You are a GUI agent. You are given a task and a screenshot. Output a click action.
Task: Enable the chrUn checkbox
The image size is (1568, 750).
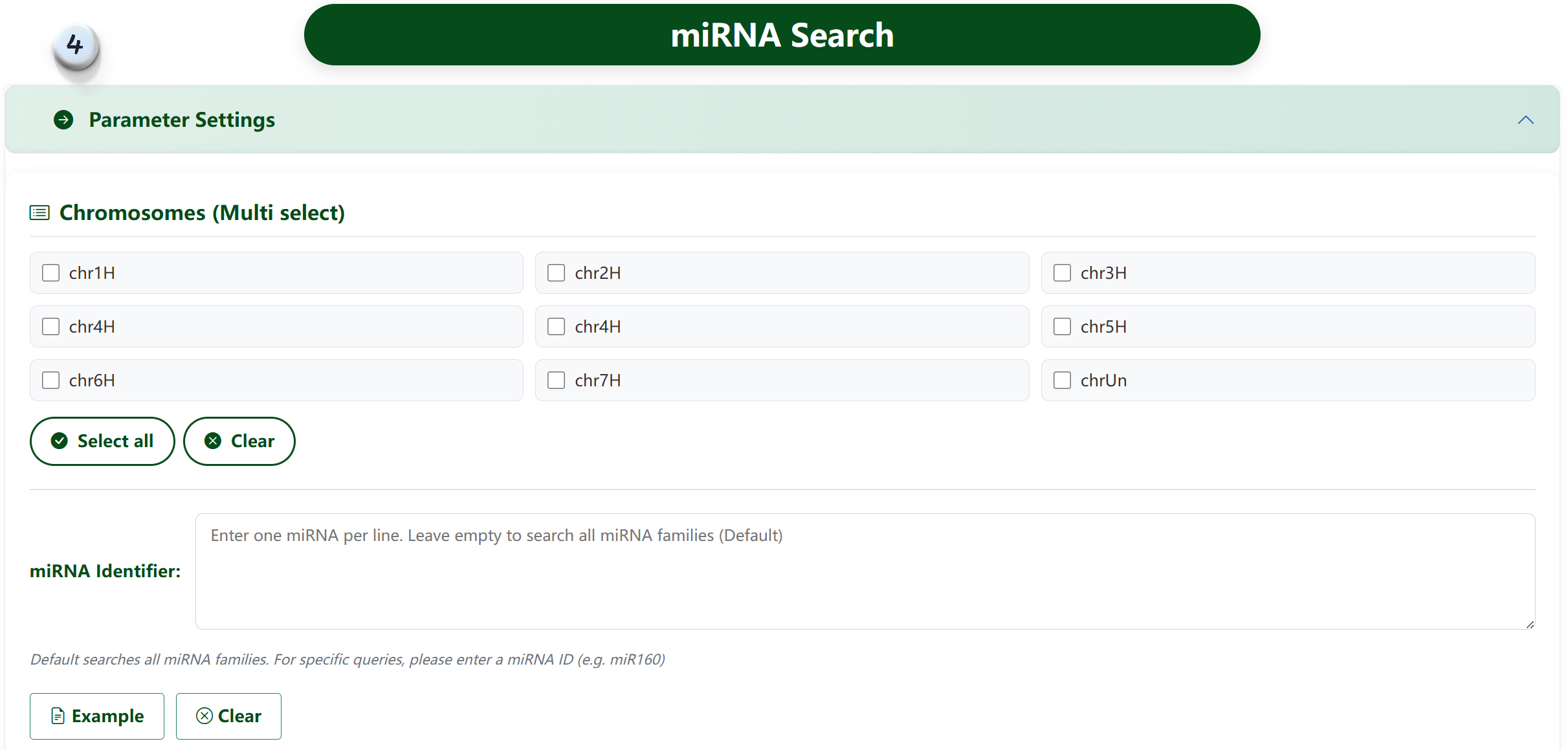tap(1062, 381)
